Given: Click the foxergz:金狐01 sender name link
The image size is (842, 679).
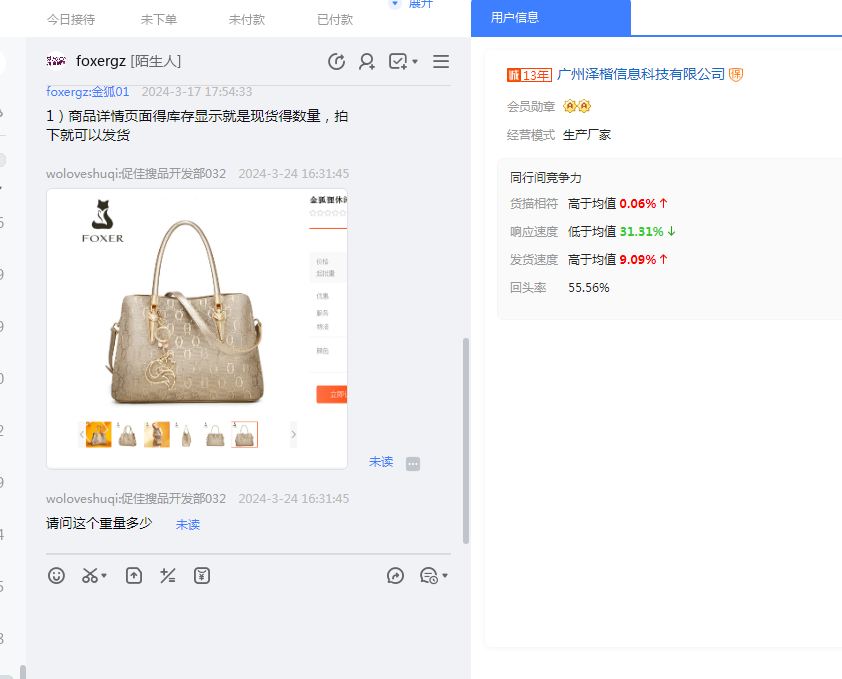Looking at the screenshot, I should tap(88, 92).
